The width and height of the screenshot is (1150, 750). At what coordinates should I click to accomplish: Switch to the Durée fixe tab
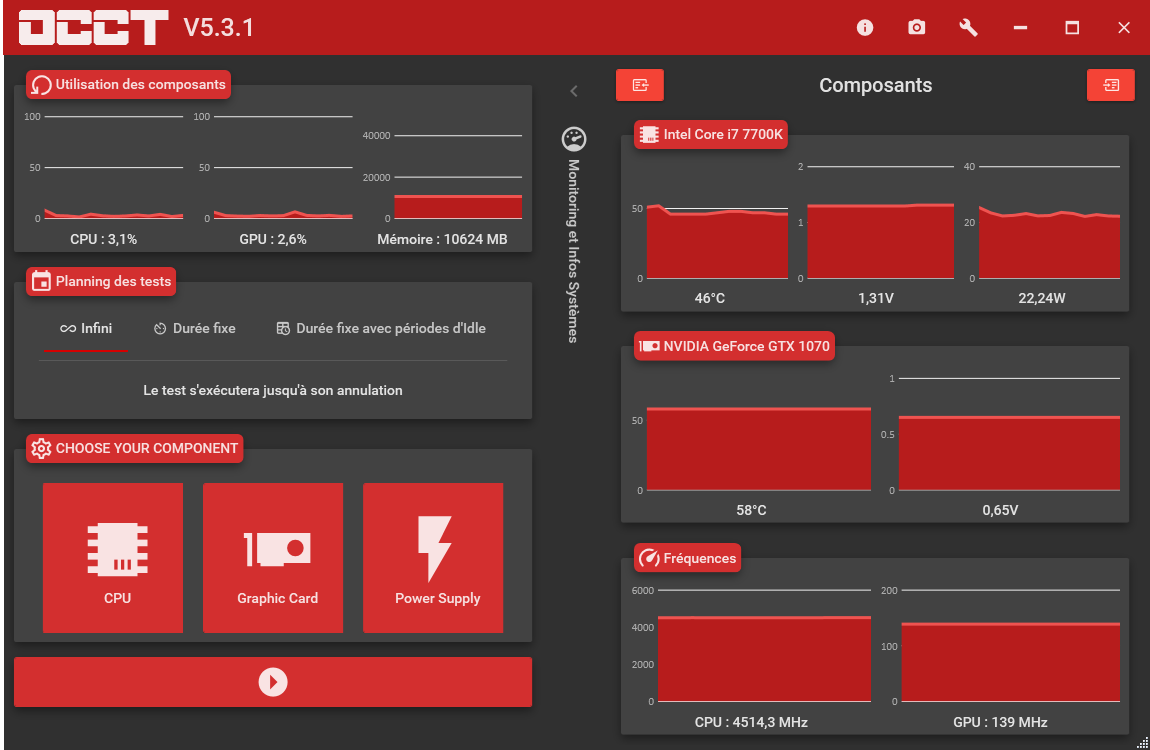click(x=195, y=328)
